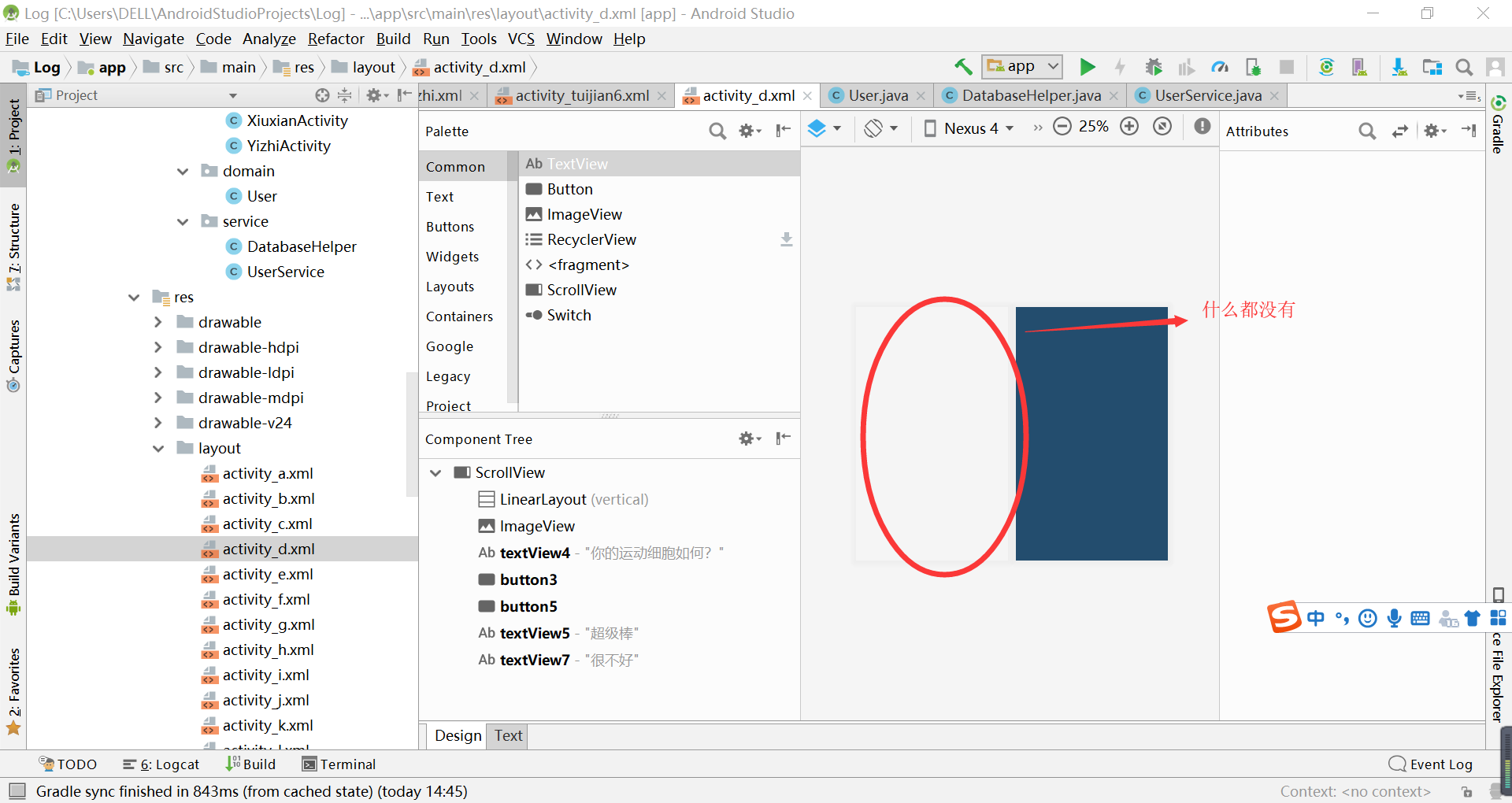Screen dimensions: 1512x803
Task: Open Component Tree settings gear
Action: tap(749, 439)
